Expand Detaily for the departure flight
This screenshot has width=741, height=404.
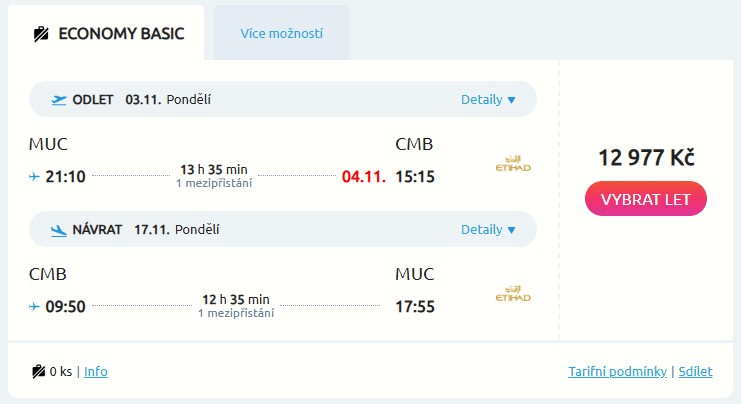click(488, 99)
